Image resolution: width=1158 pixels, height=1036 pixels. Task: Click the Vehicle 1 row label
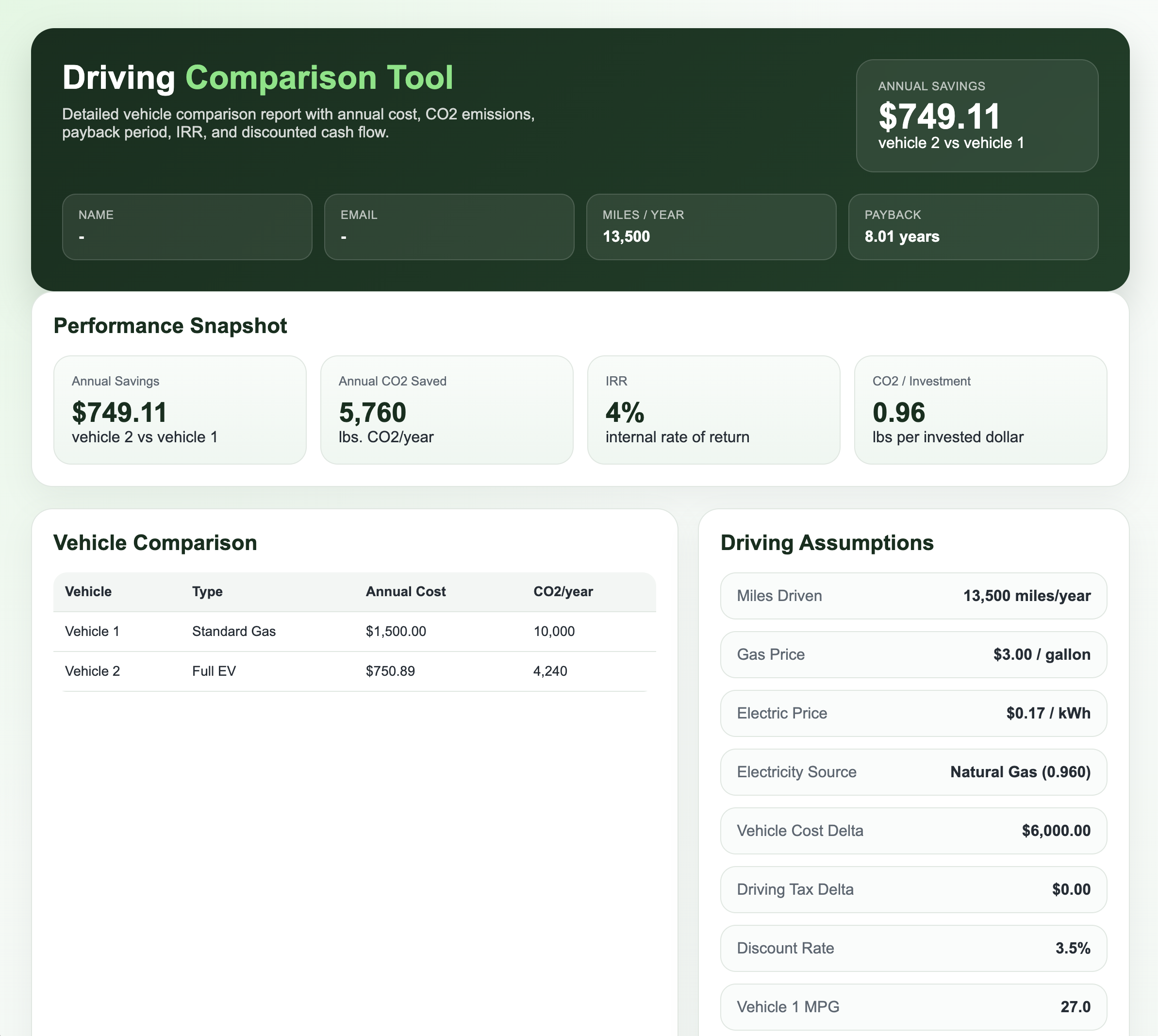click(x=92, y=631)
